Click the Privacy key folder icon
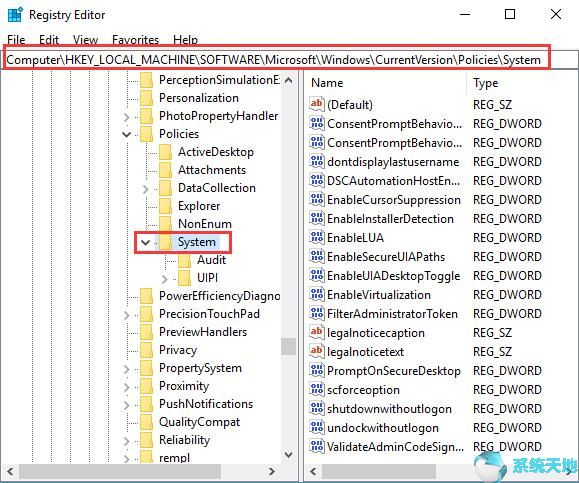Viewport: 579px width, 483px height. 146,350
